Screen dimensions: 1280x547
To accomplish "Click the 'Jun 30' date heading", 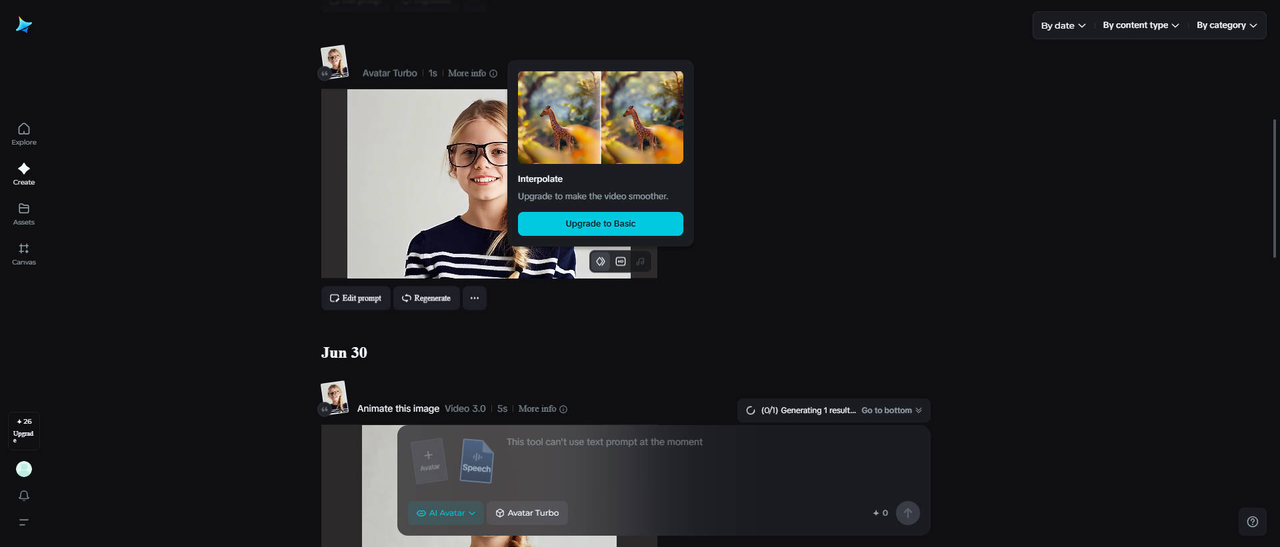I will pyautogui.click(x=344, y=353).
